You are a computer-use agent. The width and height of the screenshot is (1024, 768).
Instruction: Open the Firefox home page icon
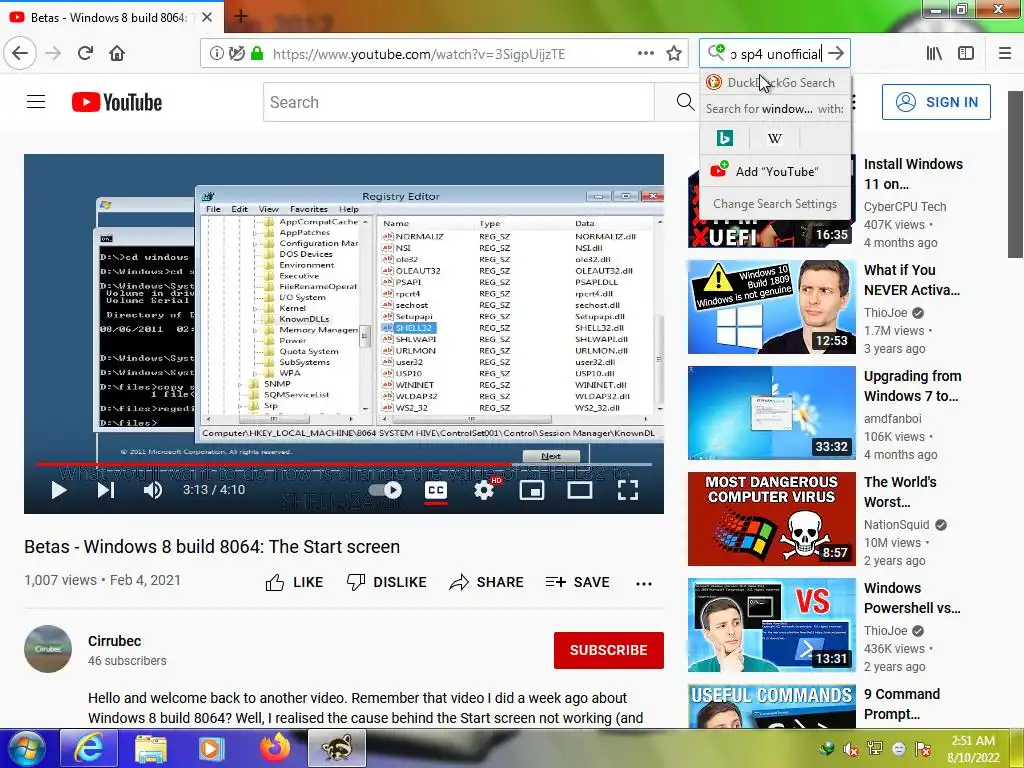pos(117,53)
